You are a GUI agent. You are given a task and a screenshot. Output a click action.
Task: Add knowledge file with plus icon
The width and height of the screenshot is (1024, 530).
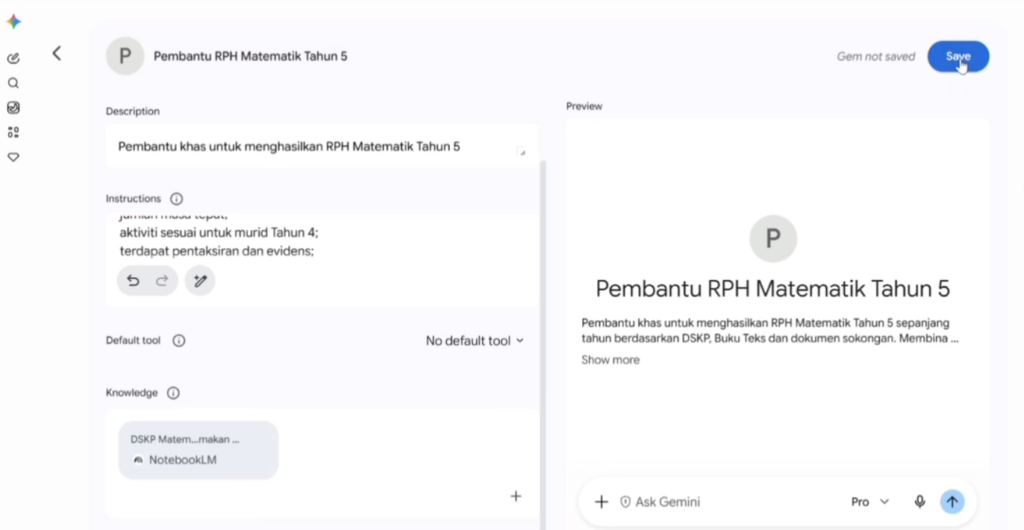pos(516,497)
